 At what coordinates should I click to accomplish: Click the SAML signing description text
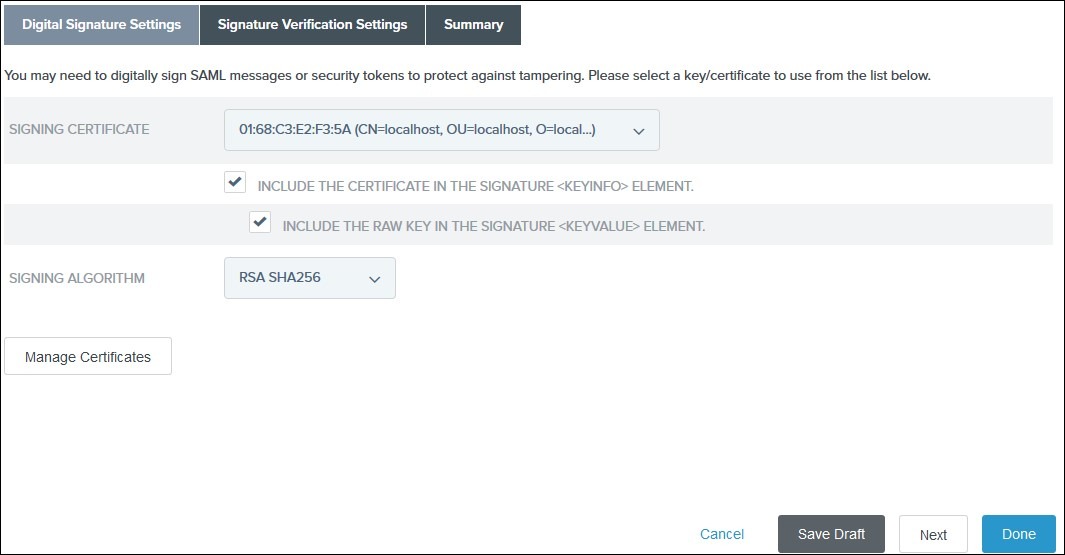click(x=467, y=76)
